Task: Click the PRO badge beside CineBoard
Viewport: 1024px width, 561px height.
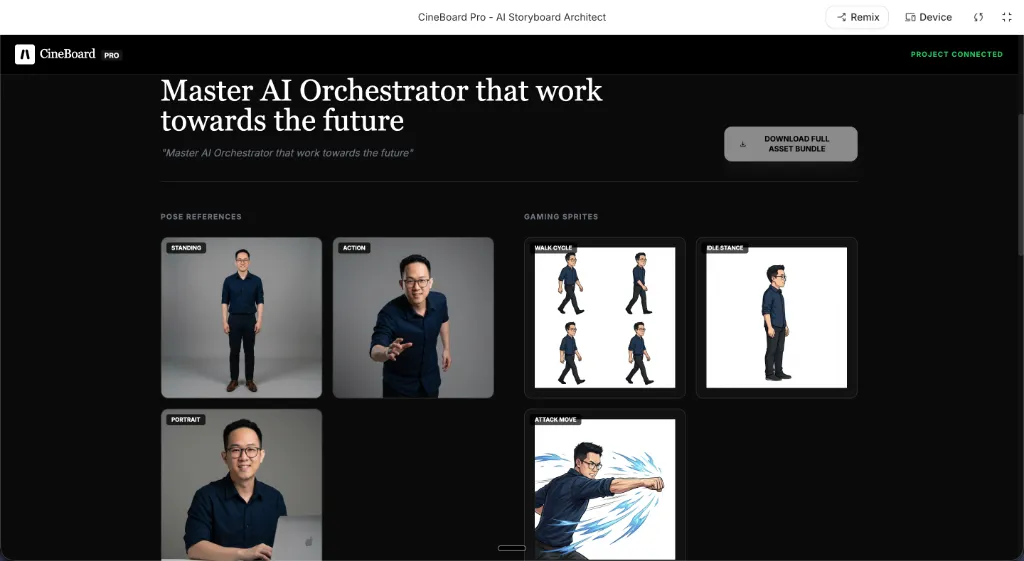Action: pos(111,55)
